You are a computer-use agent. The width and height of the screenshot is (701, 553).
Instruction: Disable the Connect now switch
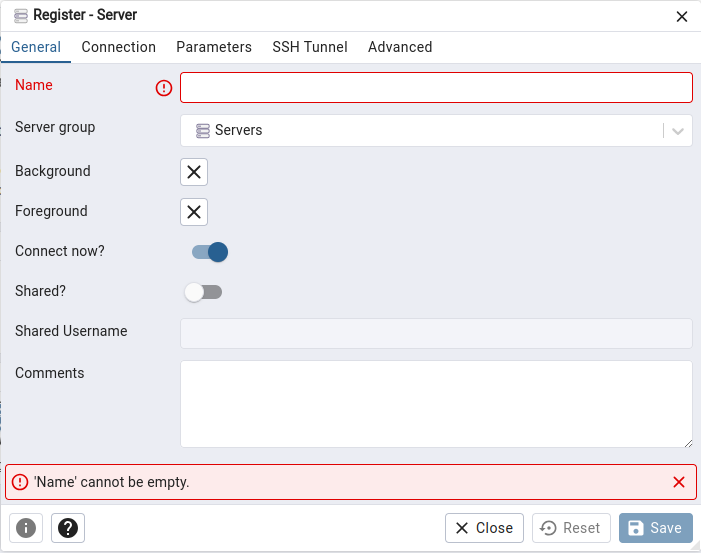click(210, 252)
